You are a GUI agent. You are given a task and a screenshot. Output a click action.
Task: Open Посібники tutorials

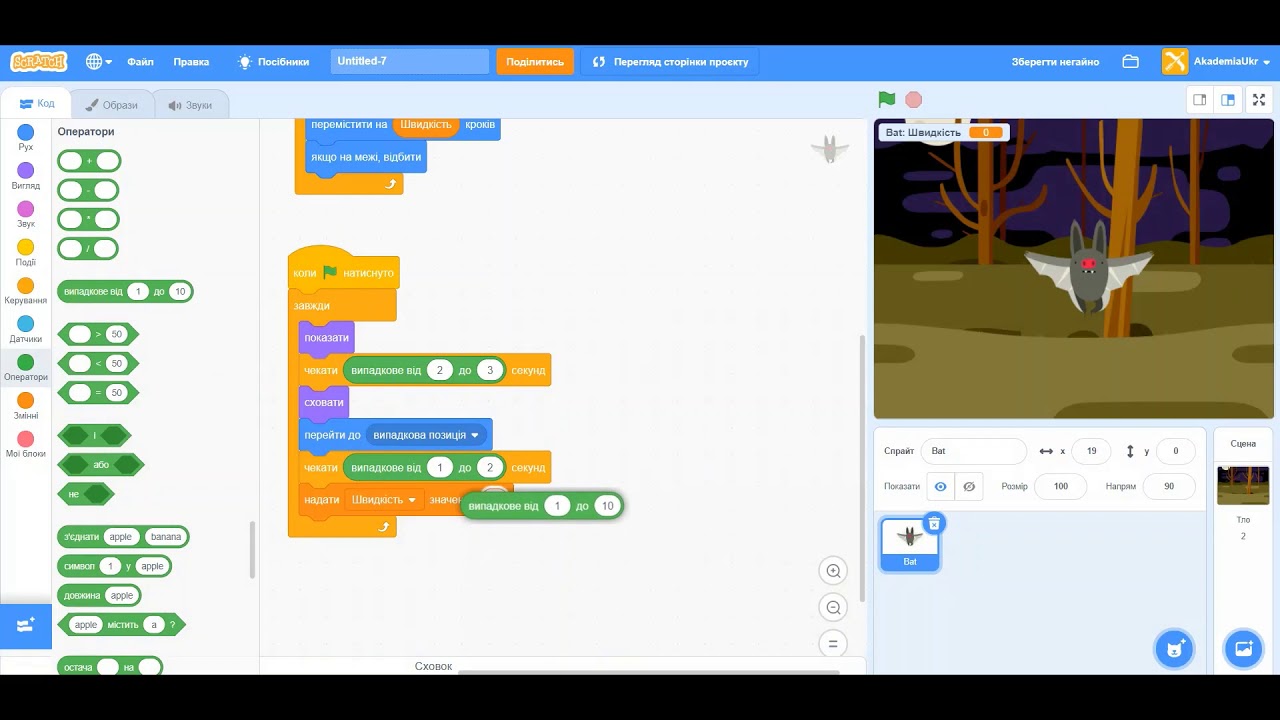[x=273, y=62]
